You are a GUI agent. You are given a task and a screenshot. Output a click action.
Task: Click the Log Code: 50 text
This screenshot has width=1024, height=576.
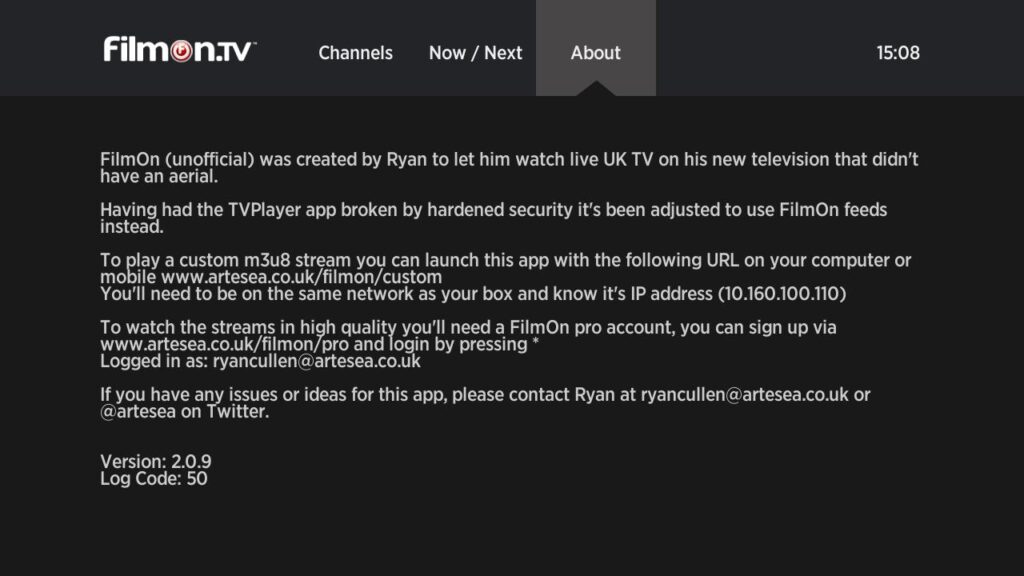coord(153,479)
